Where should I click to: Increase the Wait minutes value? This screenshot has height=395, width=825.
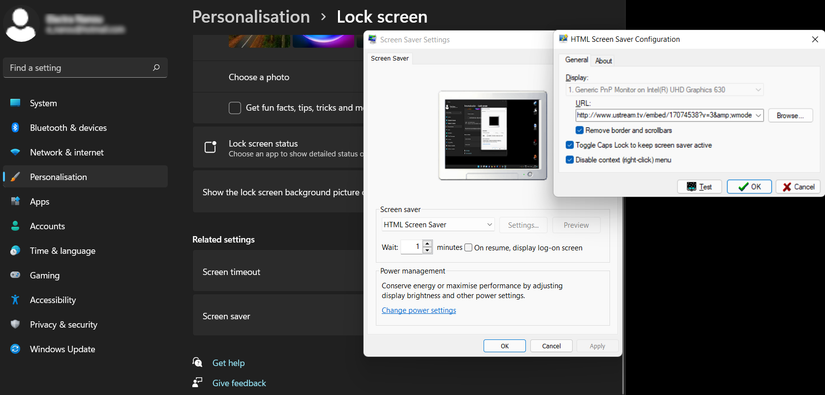coord(427,244)
